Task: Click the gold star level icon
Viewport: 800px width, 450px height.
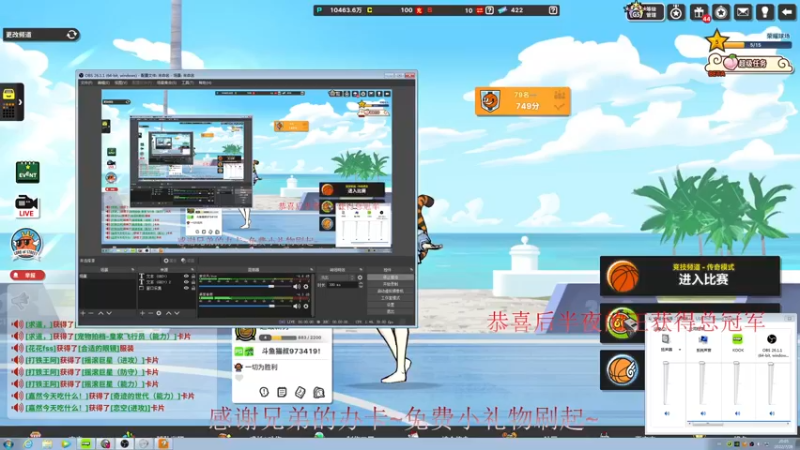Action: [717, 41]
